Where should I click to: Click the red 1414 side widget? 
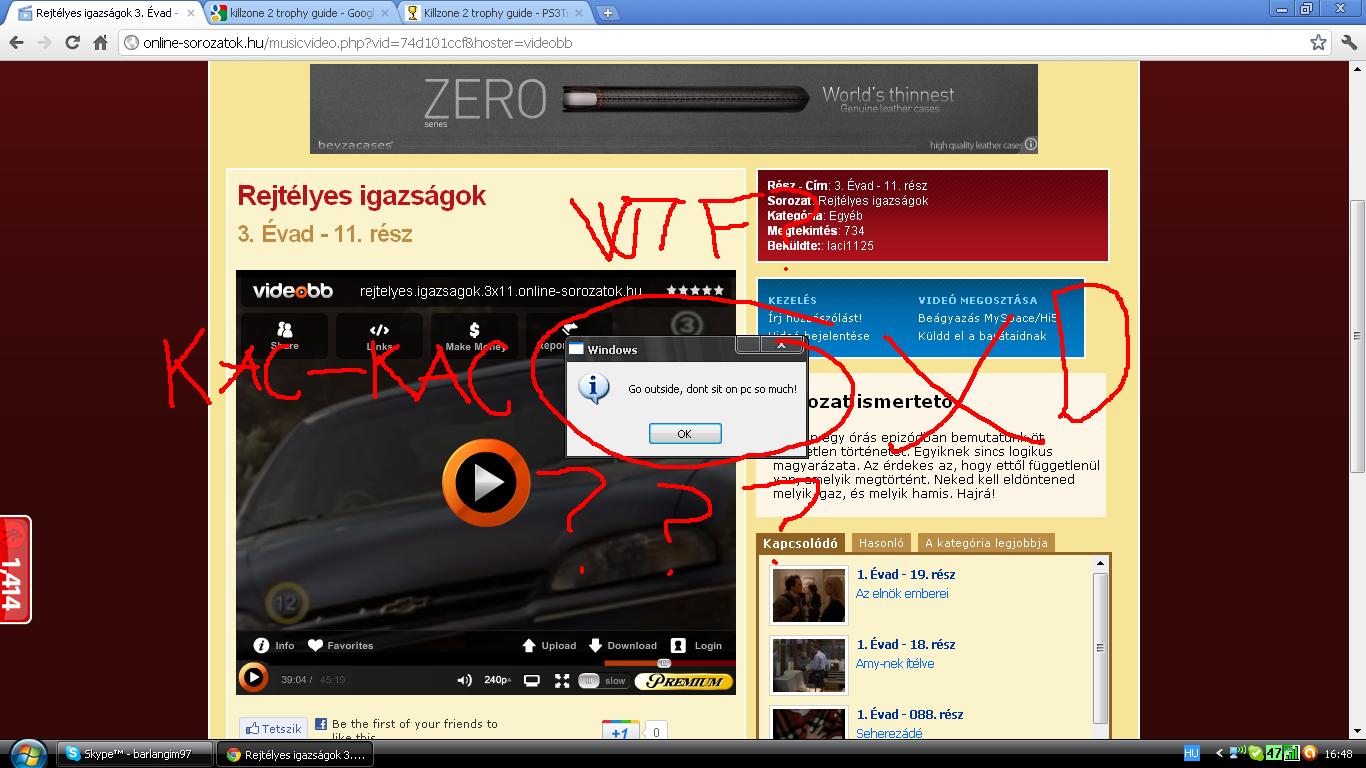coord(15,569)
